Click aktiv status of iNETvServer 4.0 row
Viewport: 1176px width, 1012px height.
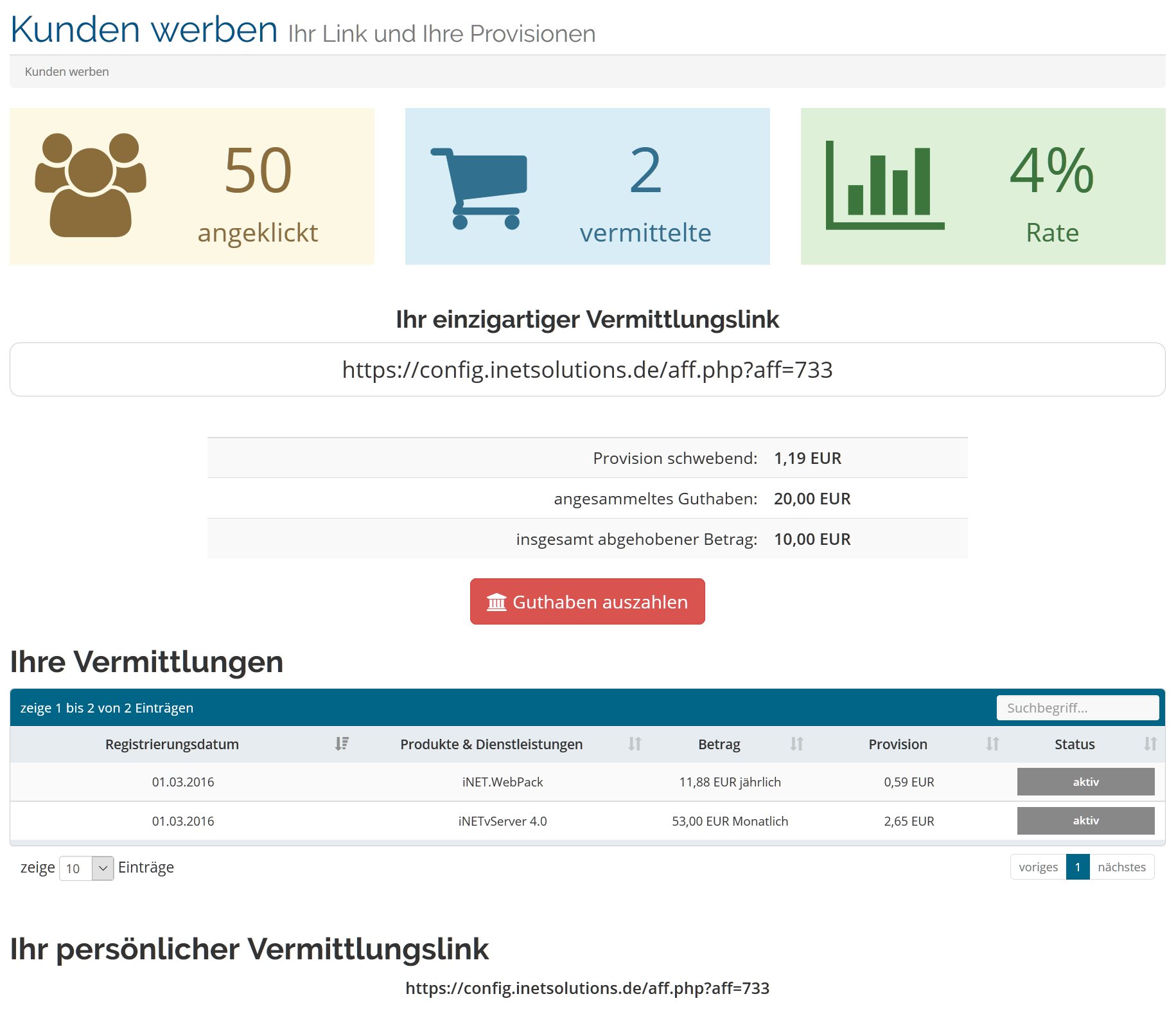tap(1085, 821)
